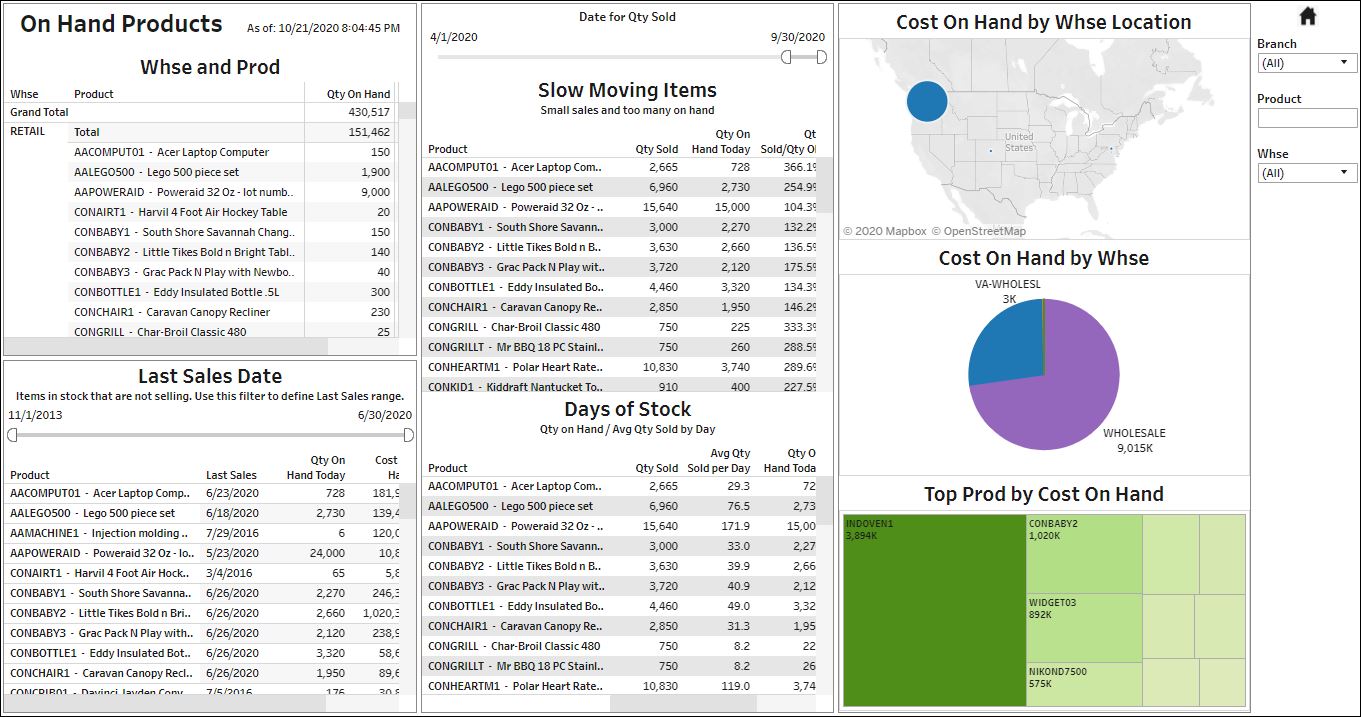Click the INDOVEN1 treemap tile

point(934,610)
